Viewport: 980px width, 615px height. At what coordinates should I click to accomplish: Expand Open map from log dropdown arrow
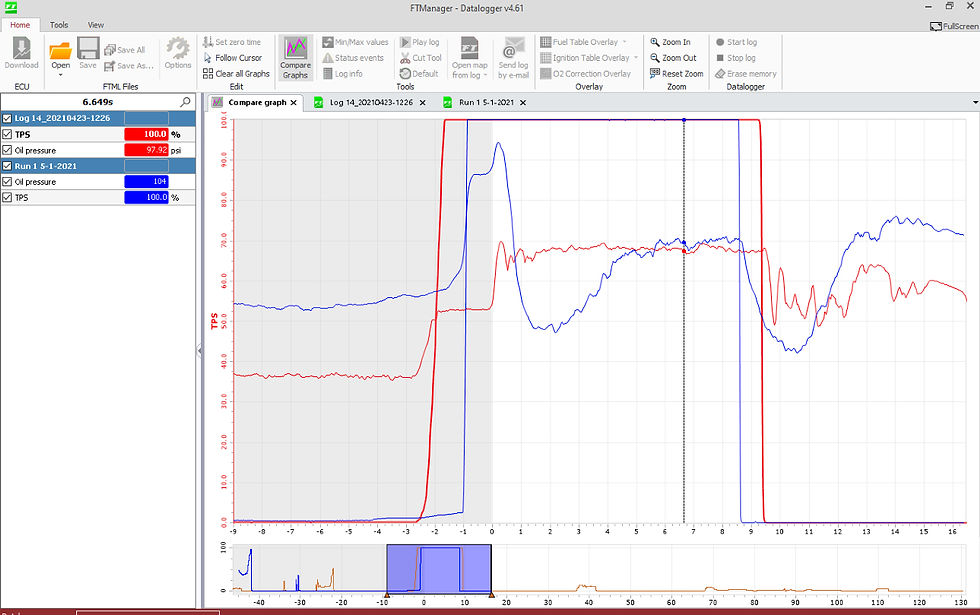click(x=486, y=75)
